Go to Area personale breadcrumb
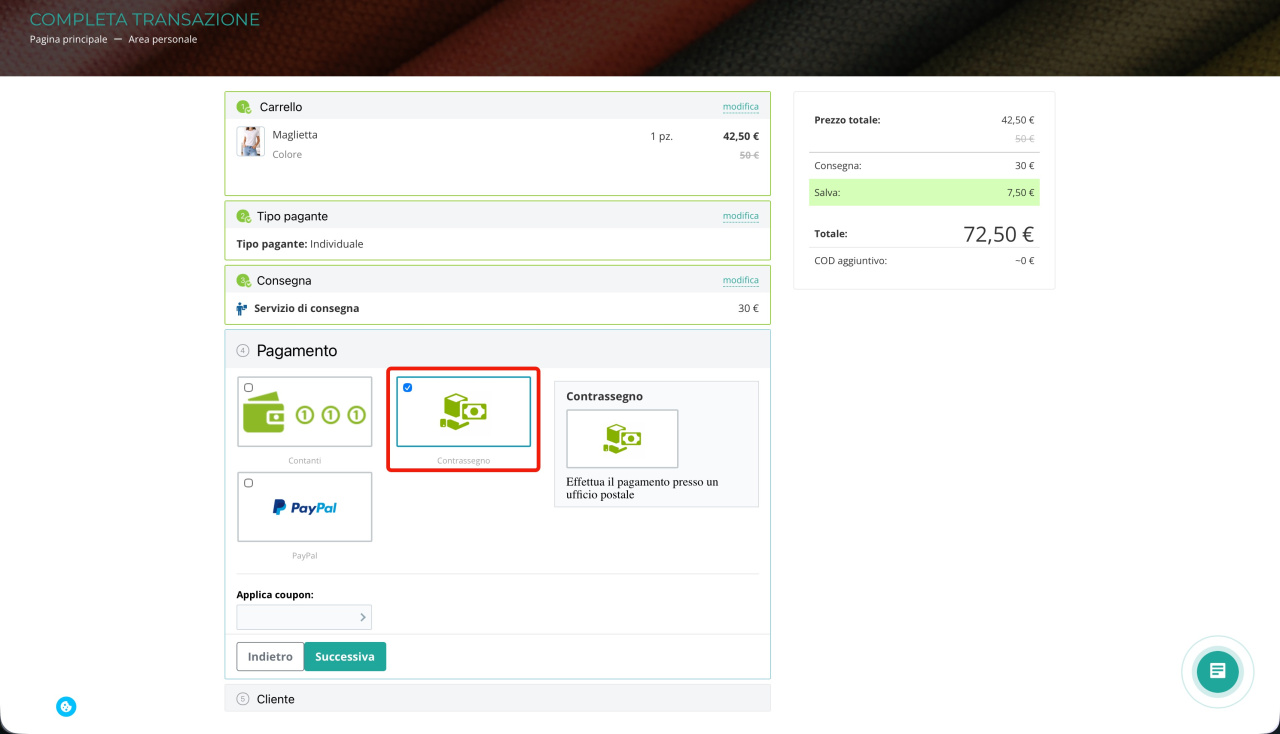The width and height of the screenshot is (1280, 734). pos(163,39)
